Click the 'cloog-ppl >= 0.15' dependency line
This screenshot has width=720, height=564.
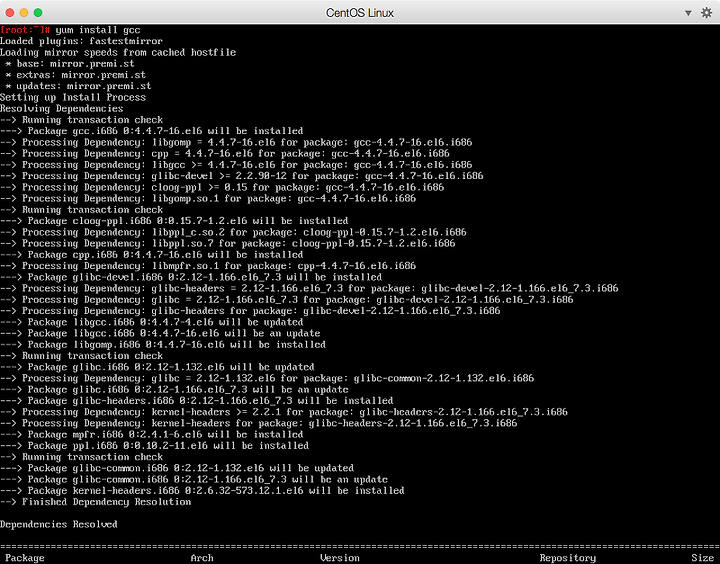click(x=222, y=187)
